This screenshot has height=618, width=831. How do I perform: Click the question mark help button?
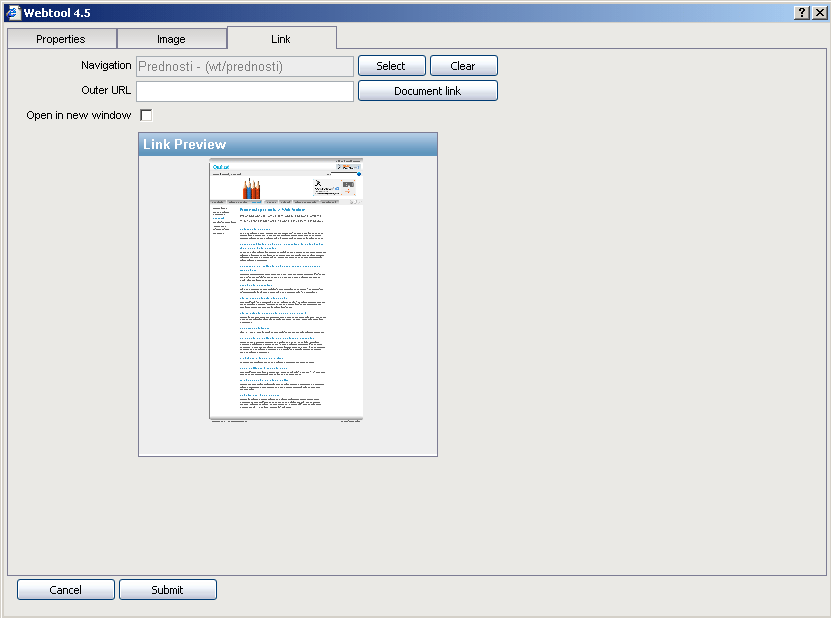802,12
